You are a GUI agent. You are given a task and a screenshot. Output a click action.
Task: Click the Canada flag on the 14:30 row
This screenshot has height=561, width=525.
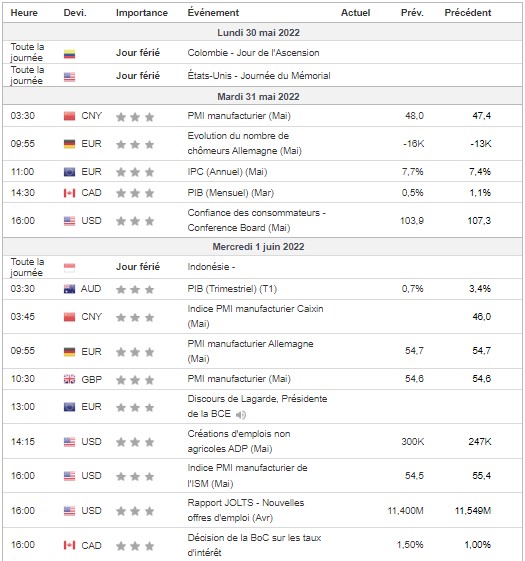click(x=69, y=193)
